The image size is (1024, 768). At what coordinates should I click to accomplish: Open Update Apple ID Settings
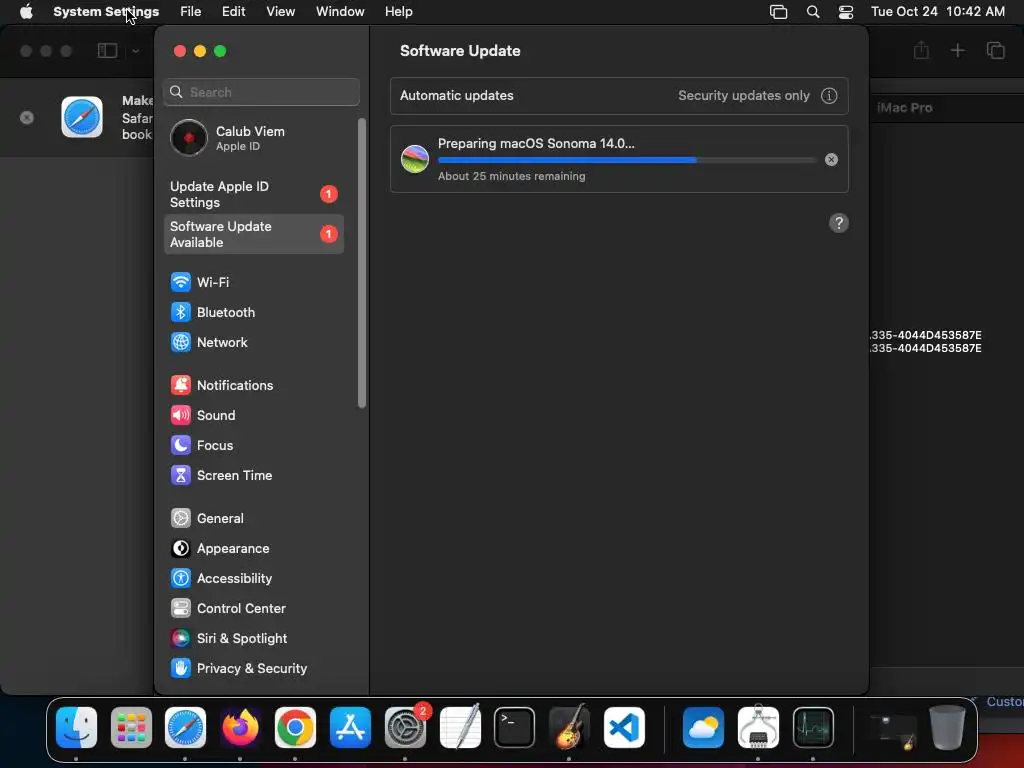tap(253, 195)
